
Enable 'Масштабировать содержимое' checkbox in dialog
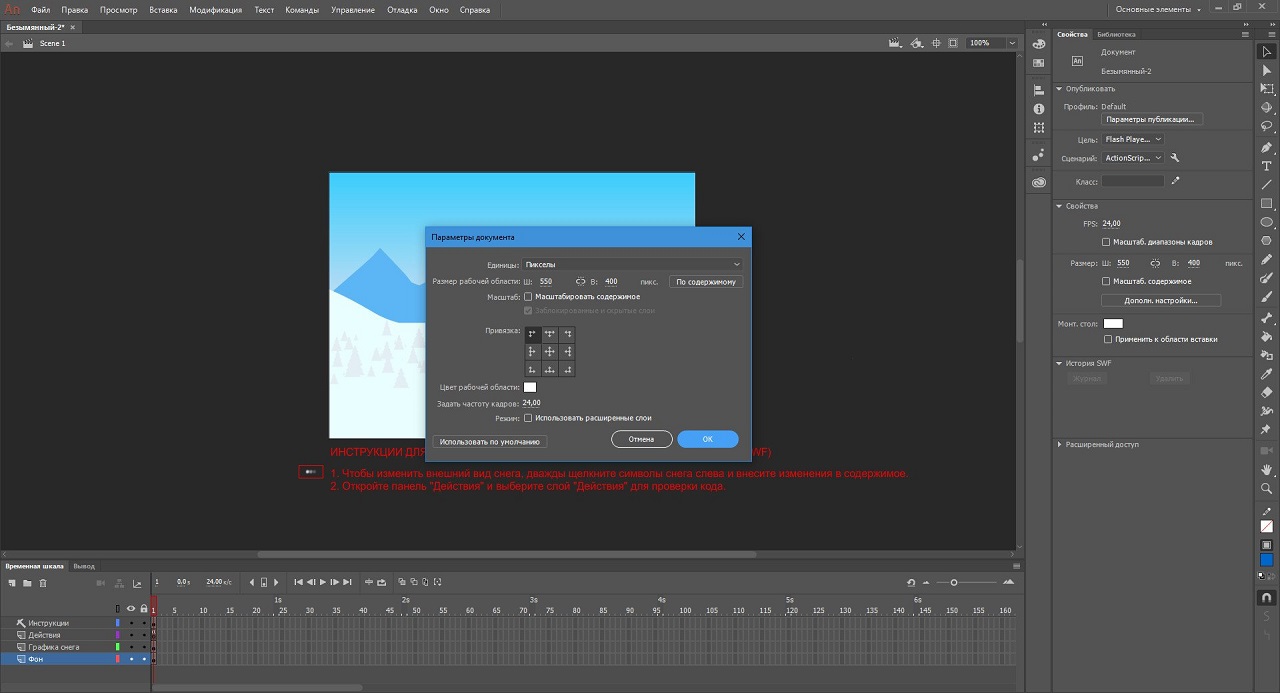click(528, 297)
